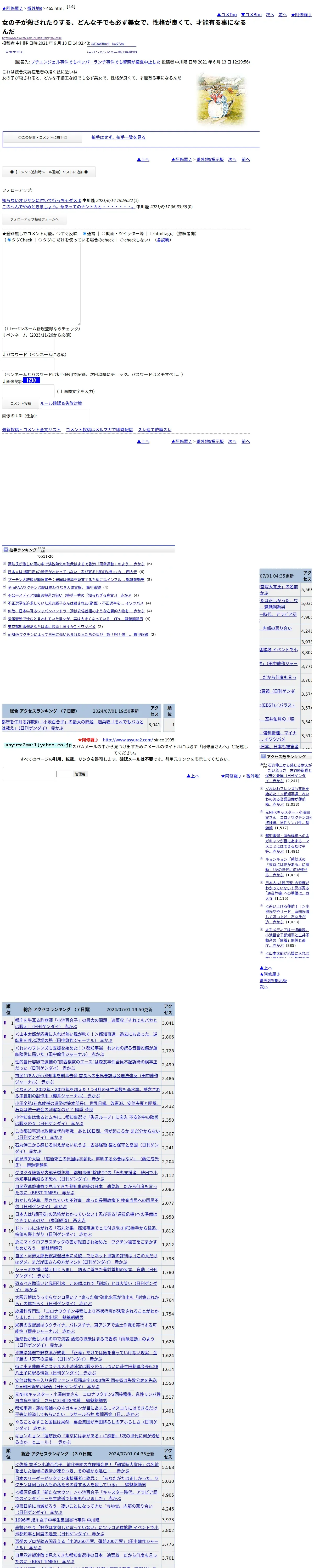This screenshot has width=314, height=1568.
Task: Open 番外地9掲示板 link in the sidebar footer
Action: tap(273, 981)
